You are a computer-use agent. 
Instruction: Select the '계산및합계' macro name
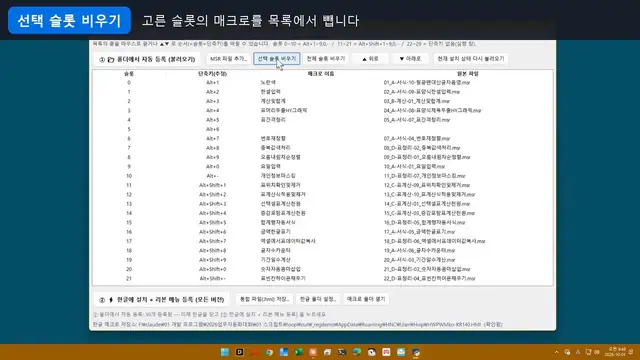pos(273,101)
